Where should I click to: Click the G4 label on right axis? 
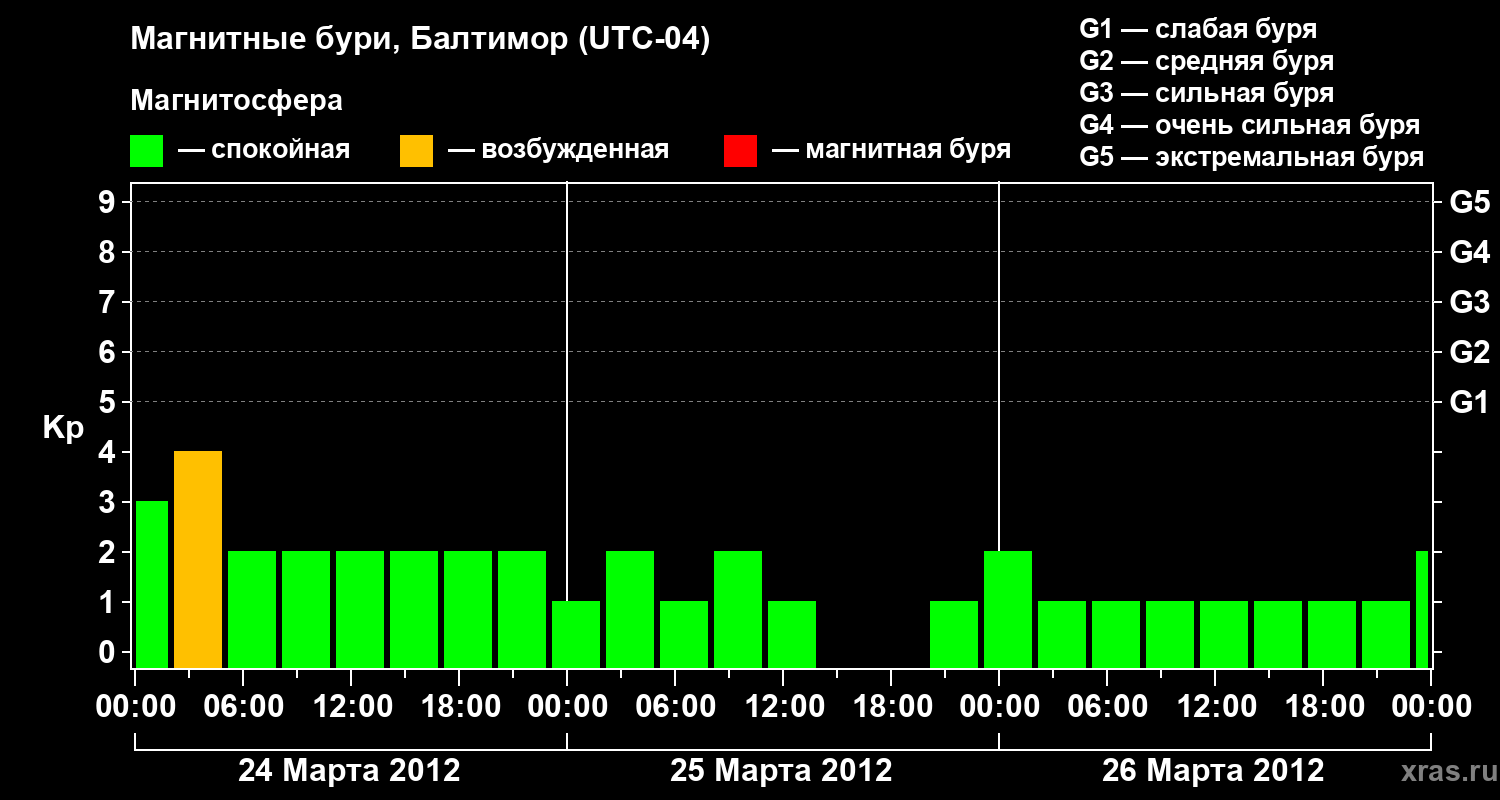click(x=1470, y=252)
